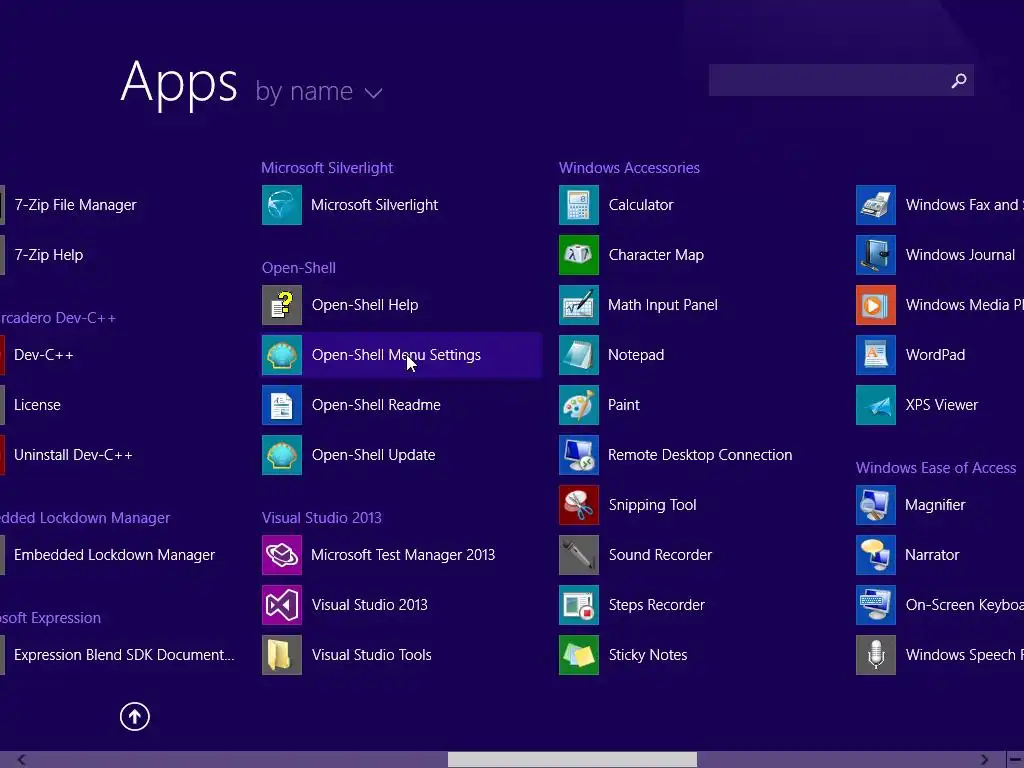1024x768 pixels.
Task: Click the WordPad icon
Action: point(876,355)
